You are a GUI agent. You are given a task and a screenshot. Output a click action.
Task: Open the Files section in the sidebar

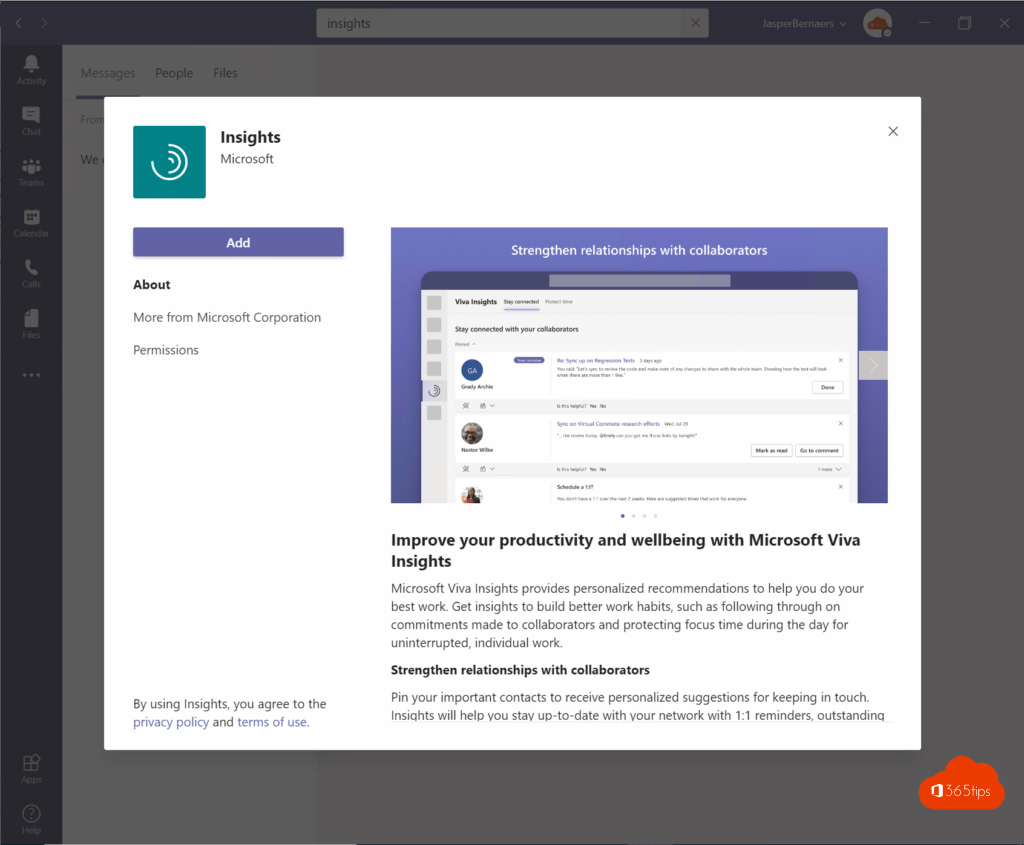point(30,322)
